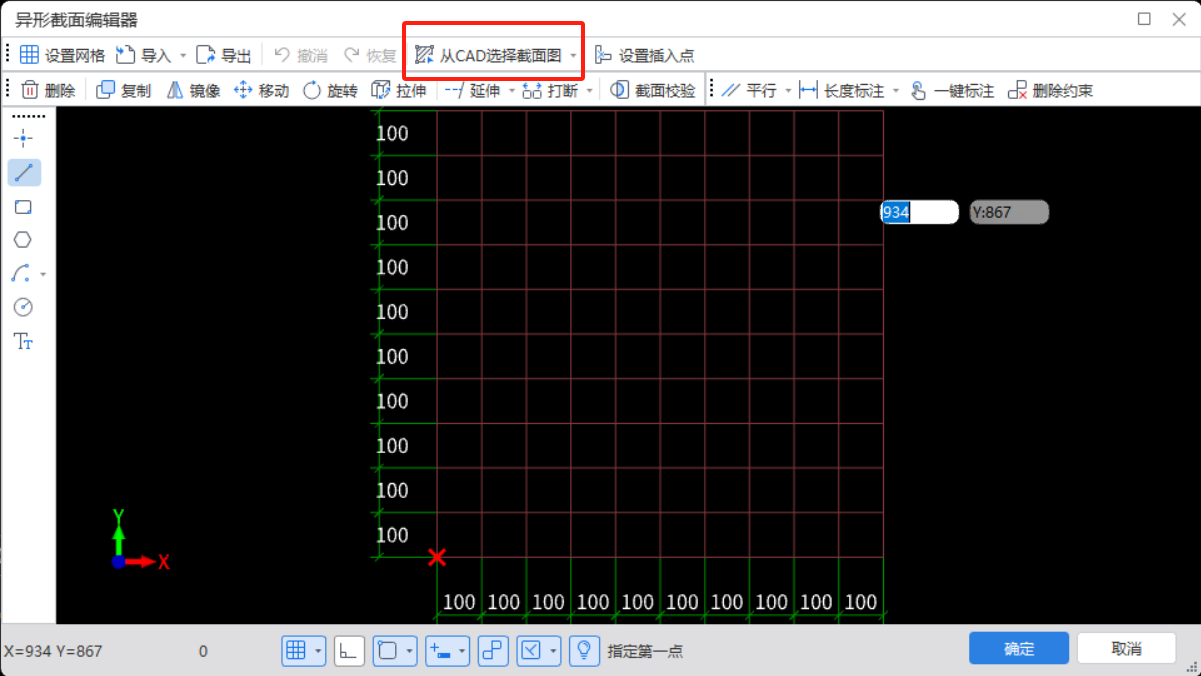1201x676 pixels.
Task: Click 删除约束 delete constraint tool
Action: 1051,90
